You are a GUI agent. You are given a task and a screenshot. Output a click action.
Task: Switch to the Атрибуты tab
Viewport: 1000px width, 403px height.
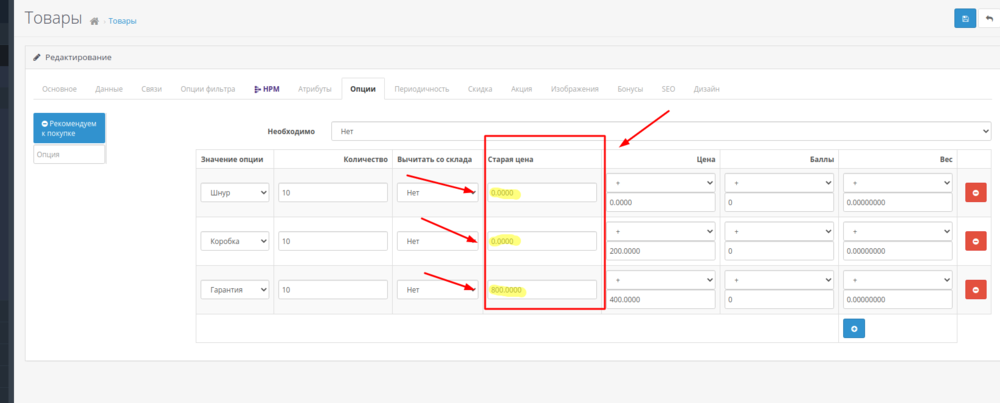(x=314, y=89)
